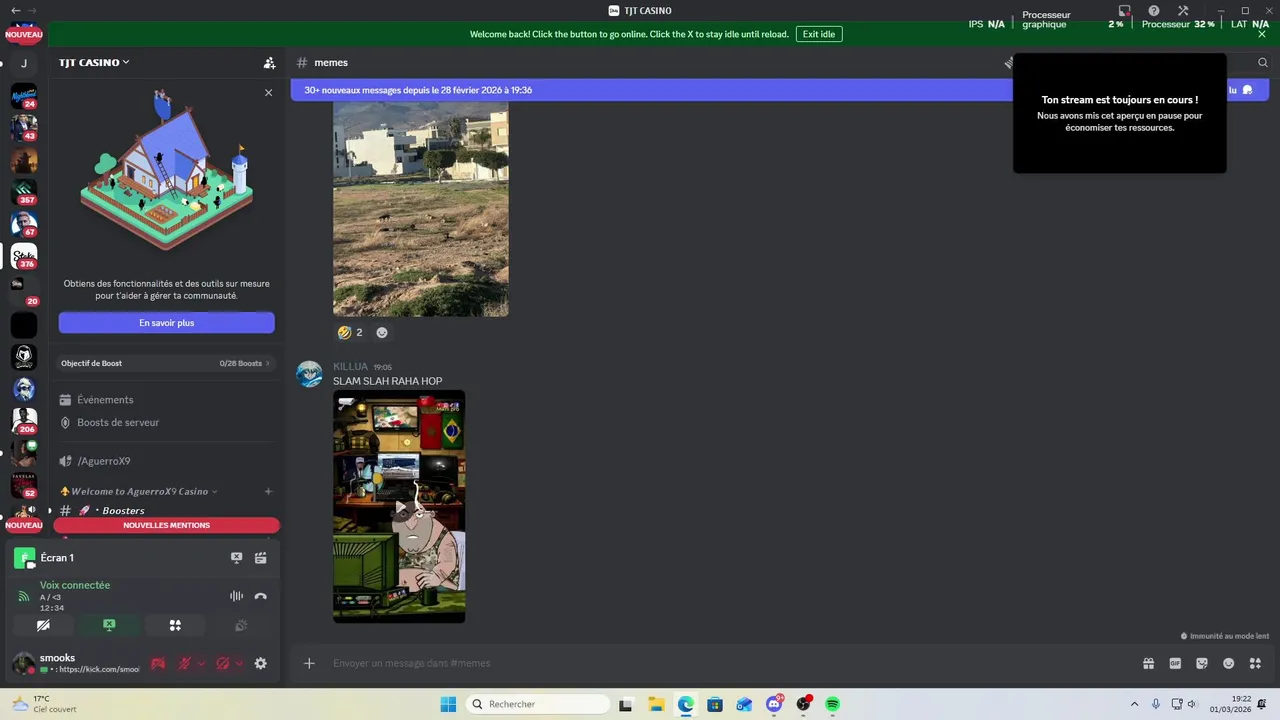
Task: Open TJT CASINO server dropdown menu
Action: point(94,62)
